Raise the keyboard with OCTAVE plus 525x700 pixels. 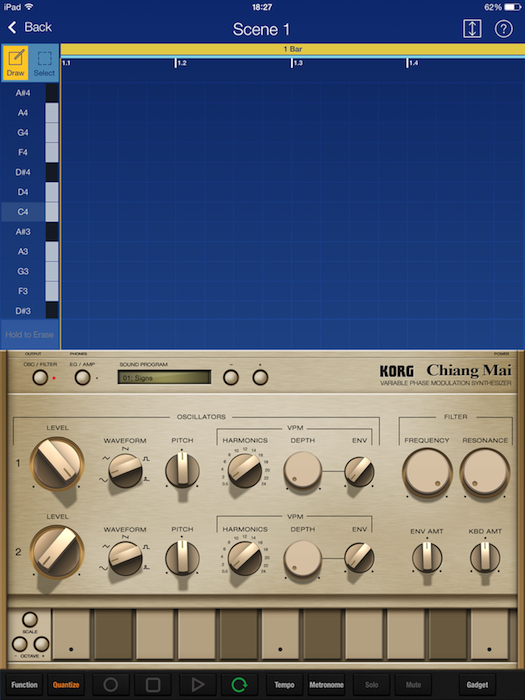pos(42,644)
